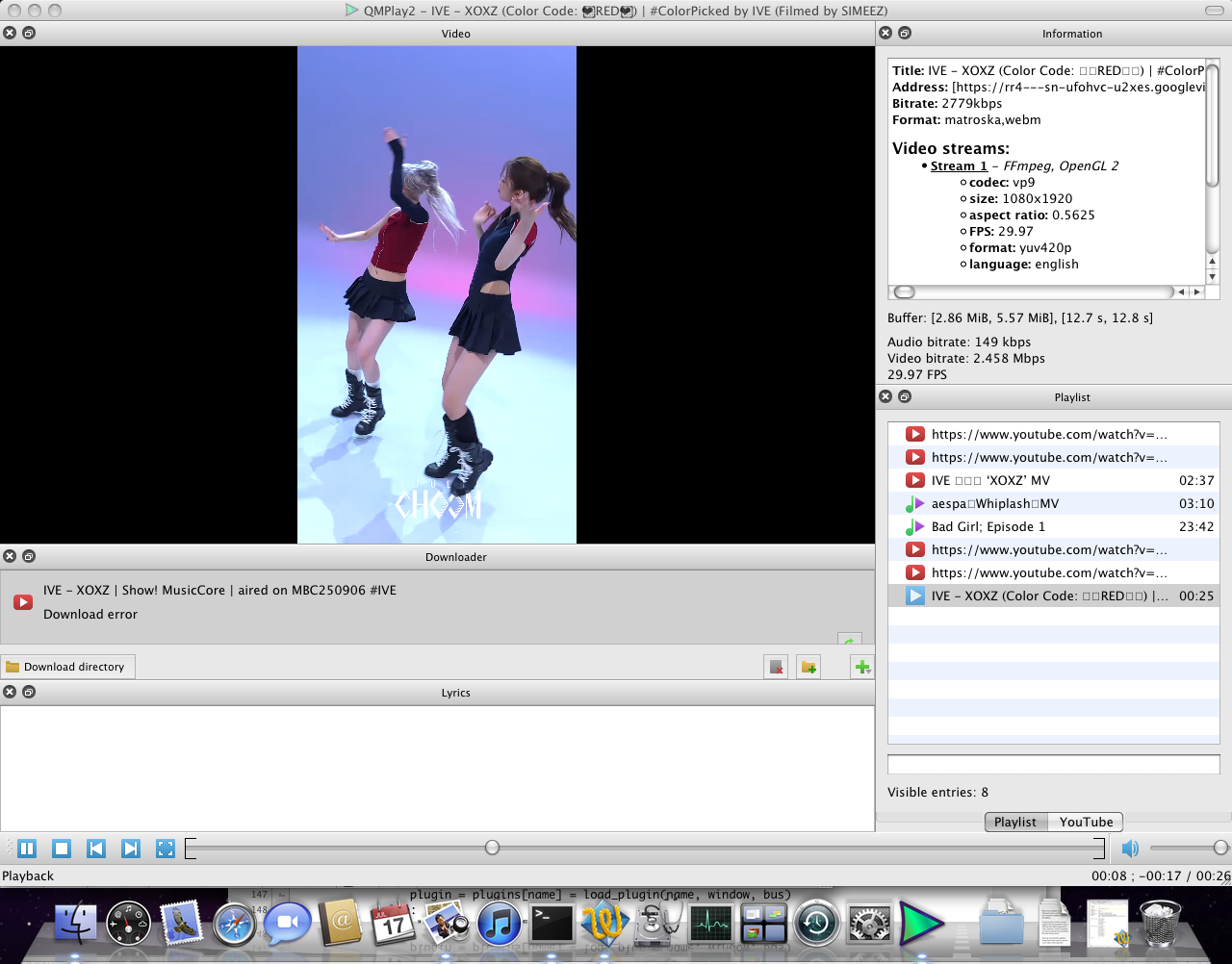Open the green plus dropdown in Downloader

tap(862, 667)
